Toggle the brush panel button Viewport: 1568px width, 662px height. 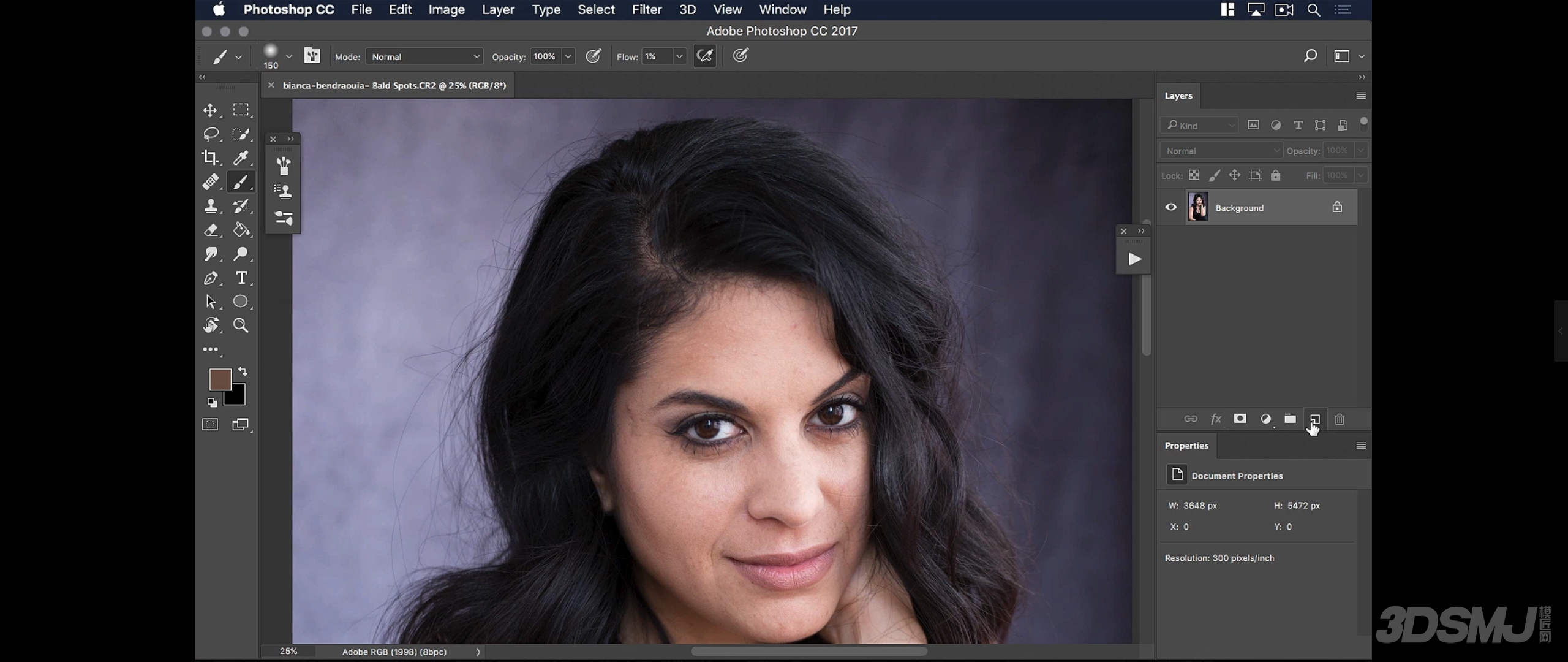click(312, 56)
